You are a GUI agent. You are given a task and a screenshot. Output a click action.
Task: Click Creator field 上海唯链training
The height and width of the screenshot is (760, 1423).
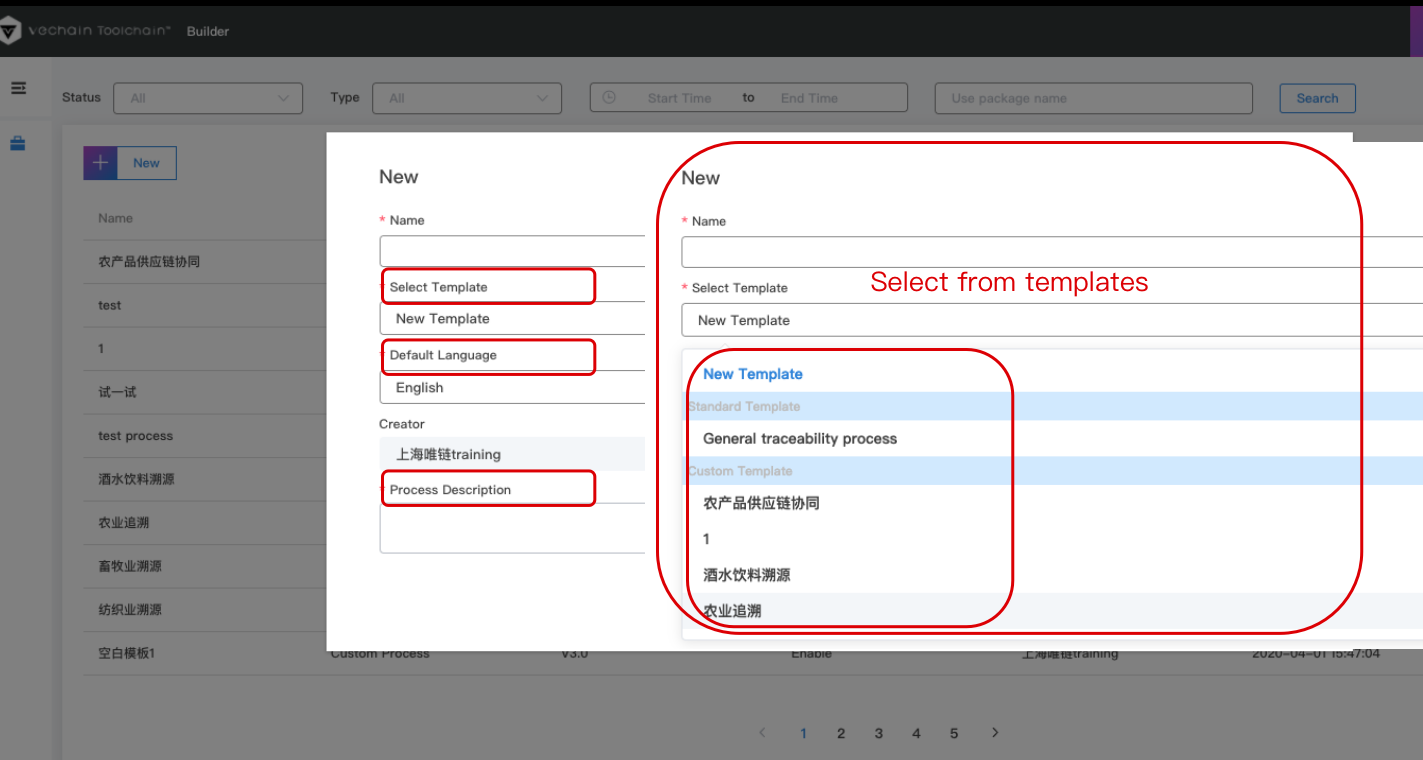[512, 454]
